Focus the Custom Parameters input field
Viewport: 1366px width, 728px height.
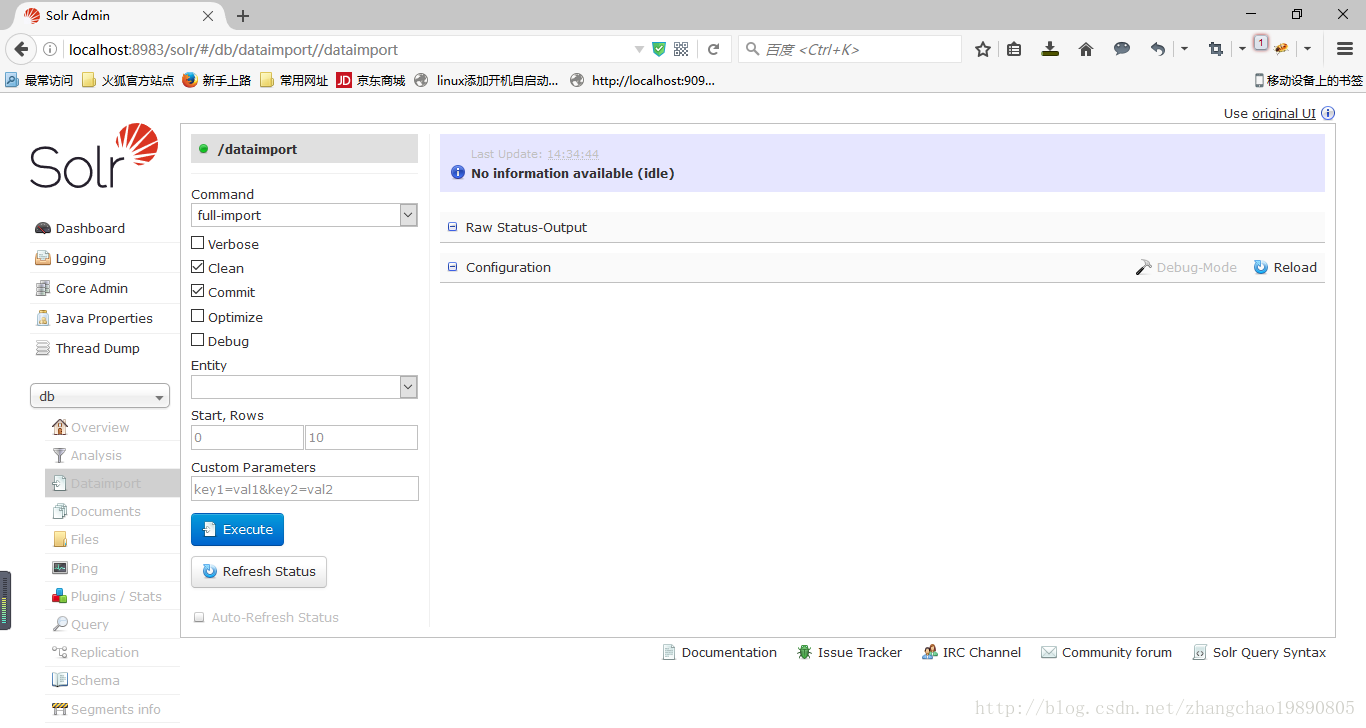point(305,488)
